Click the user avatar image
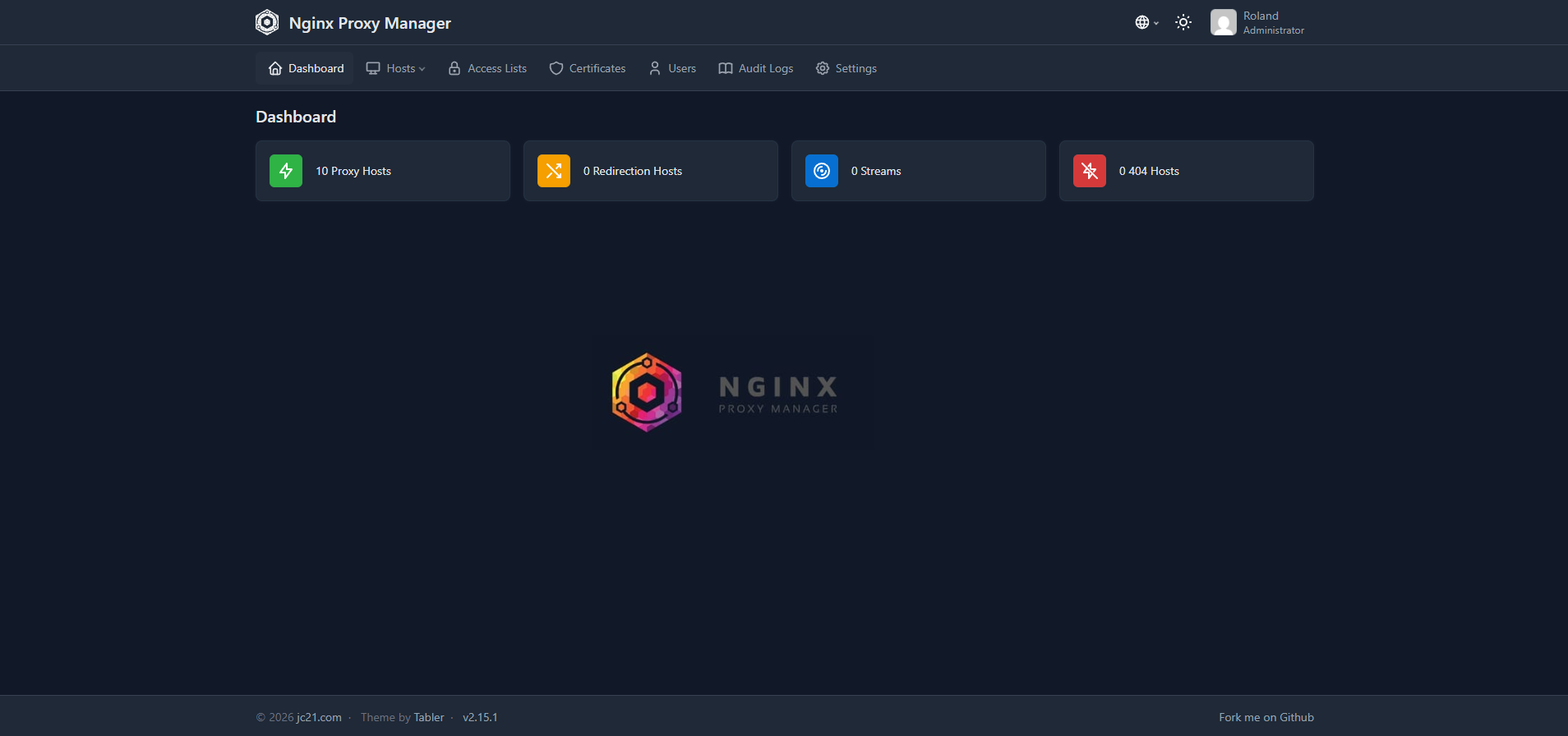This screenshot has width=1568, height=736. [x=1224, y=22]
